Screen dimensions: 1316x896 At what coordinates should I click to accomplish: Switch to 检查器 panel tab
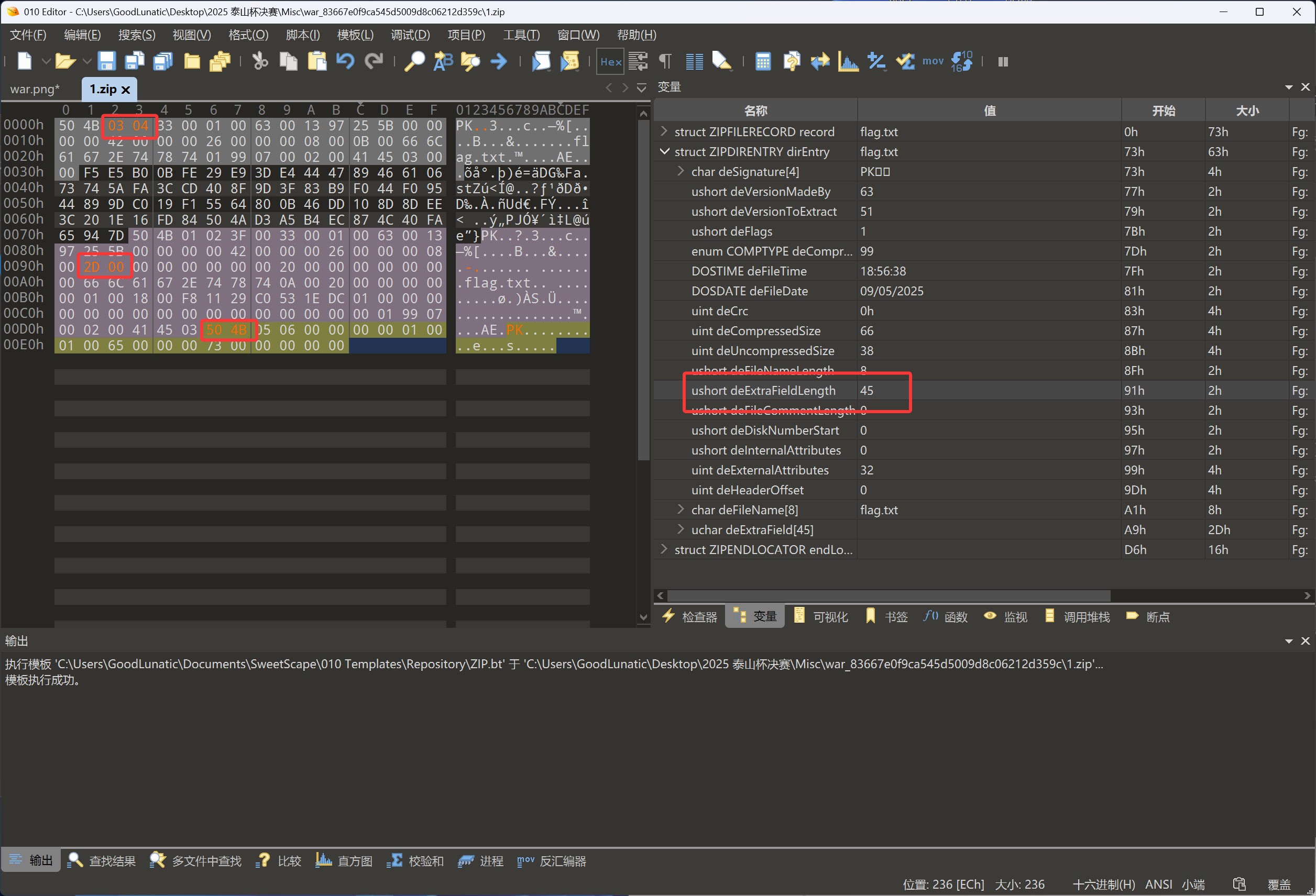tap(690, 616)
